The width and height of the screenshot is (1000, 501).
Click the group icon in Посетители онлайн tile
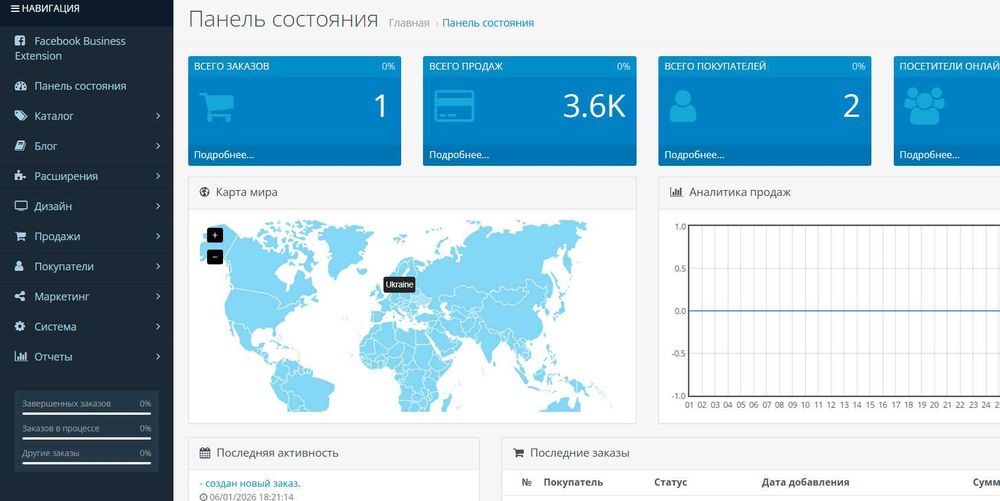924,106
